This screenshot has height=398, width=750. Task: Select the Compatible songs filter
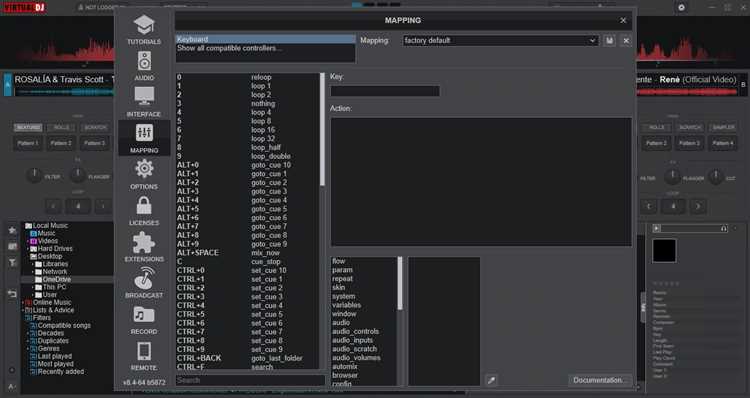pyautogui.click(x=64, y=325)
